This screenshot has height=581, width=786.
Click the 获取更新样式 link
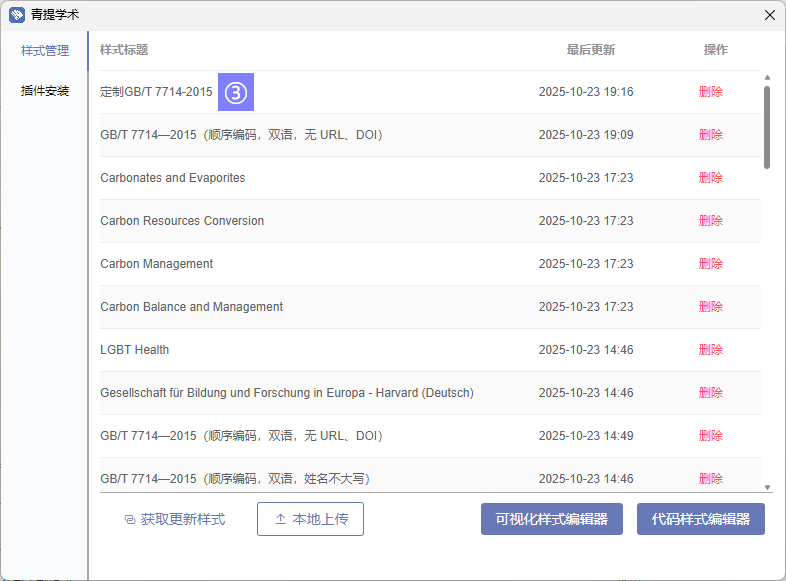(x=182, y=520)
